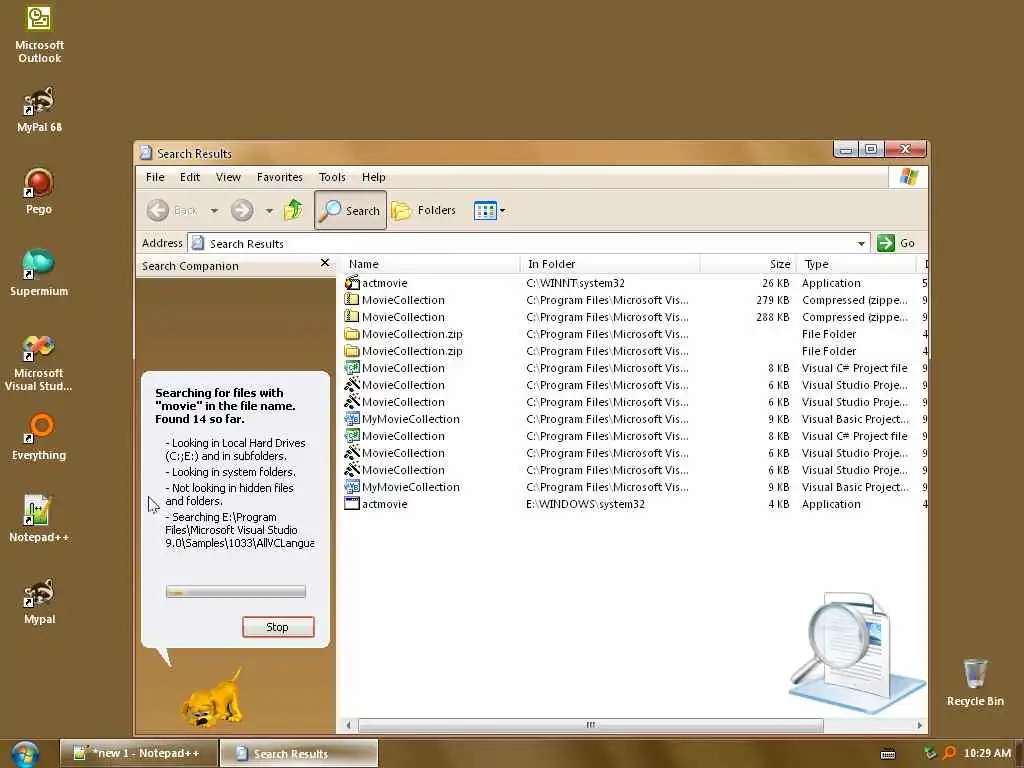Image resolution: width=1024 pixels, height=768 pixels.
Task: Open the Forward history dropdown arrow
Action: click(269, 210)
